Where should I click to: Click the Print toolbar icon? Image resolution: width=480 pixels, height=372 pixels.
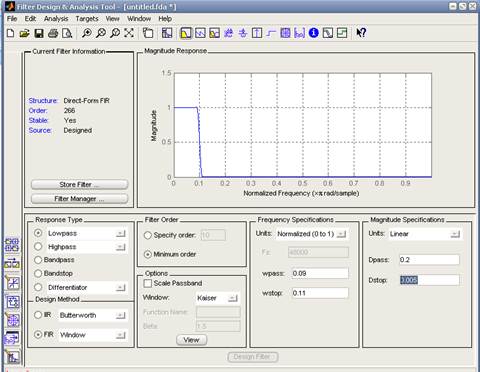[x=53, y=33]
